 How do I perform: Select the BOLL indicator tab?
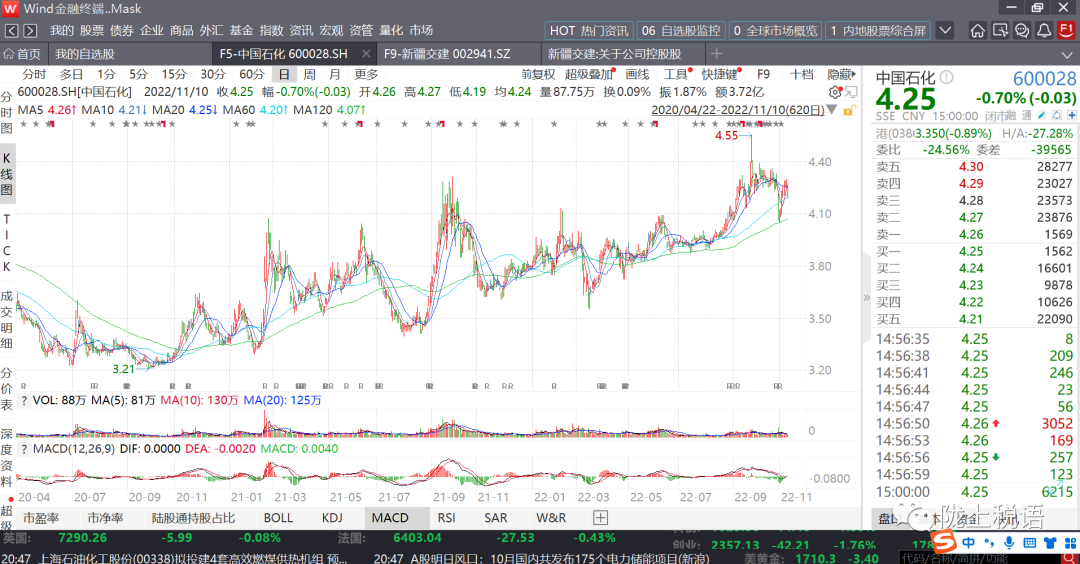pos(278,518)
